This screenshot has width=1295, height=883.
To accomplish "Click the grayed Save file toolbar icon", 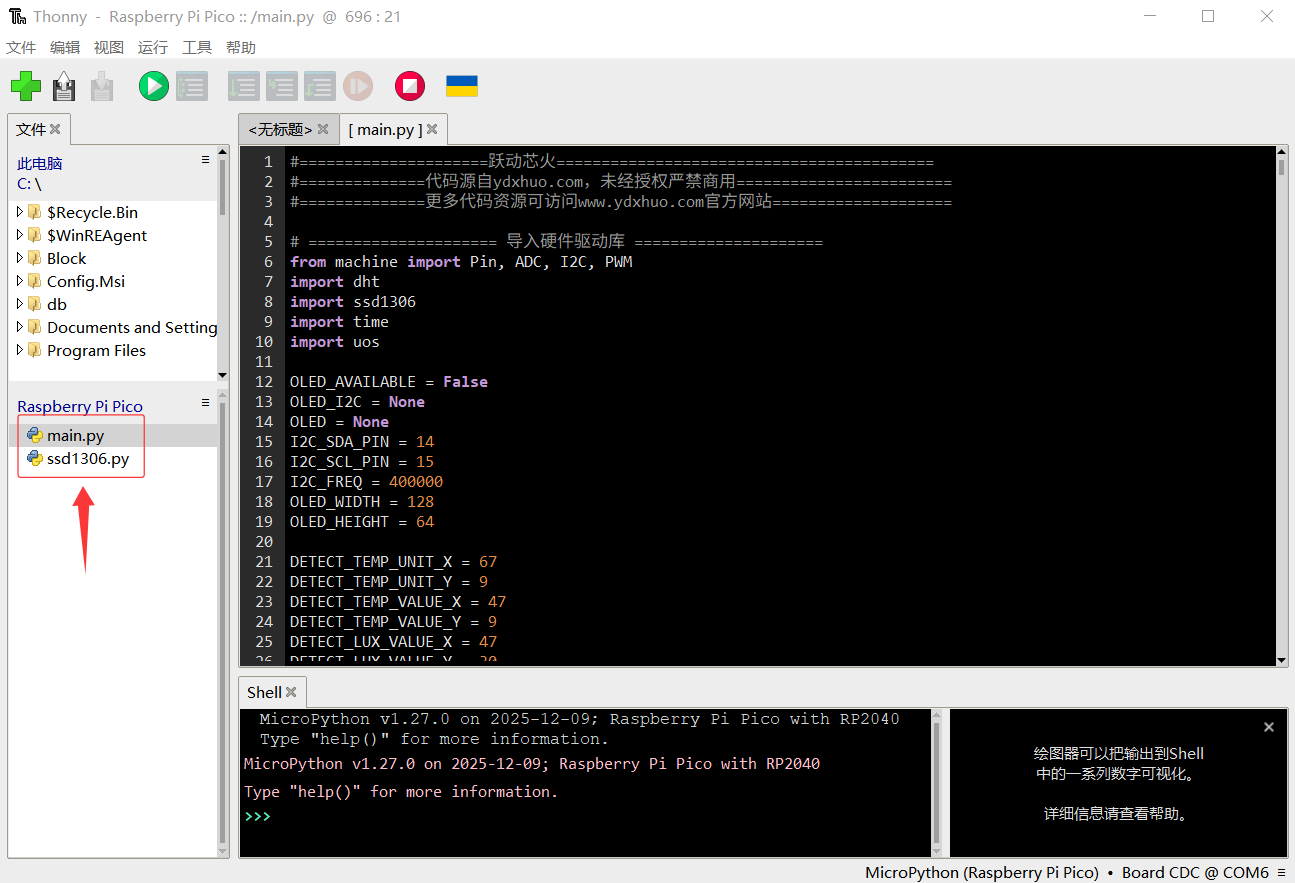I will pyautogui.click(x=102, y=86).
